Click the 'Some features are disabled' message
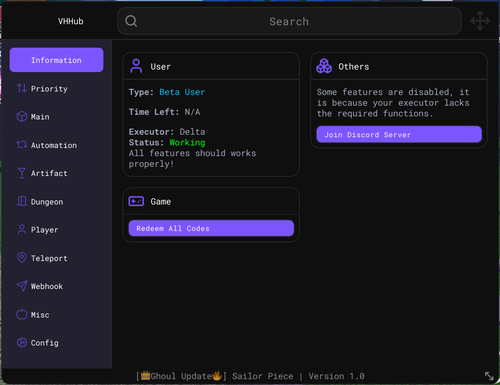This screenshot has height=385, width=500. (393, 103)
